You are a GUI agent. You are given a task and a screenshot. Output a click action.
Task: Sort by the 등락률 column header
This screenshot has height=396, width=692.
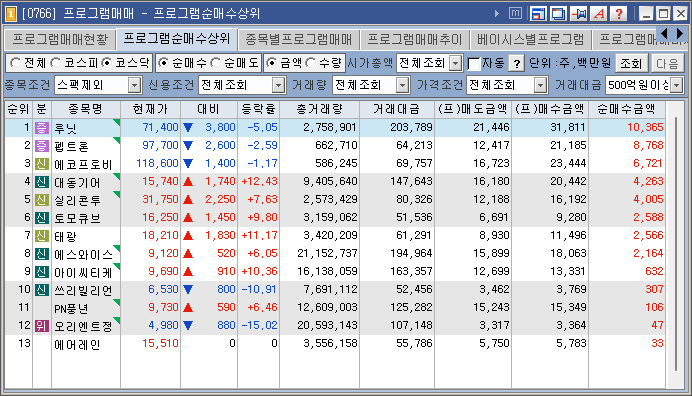tap(259, 109)
